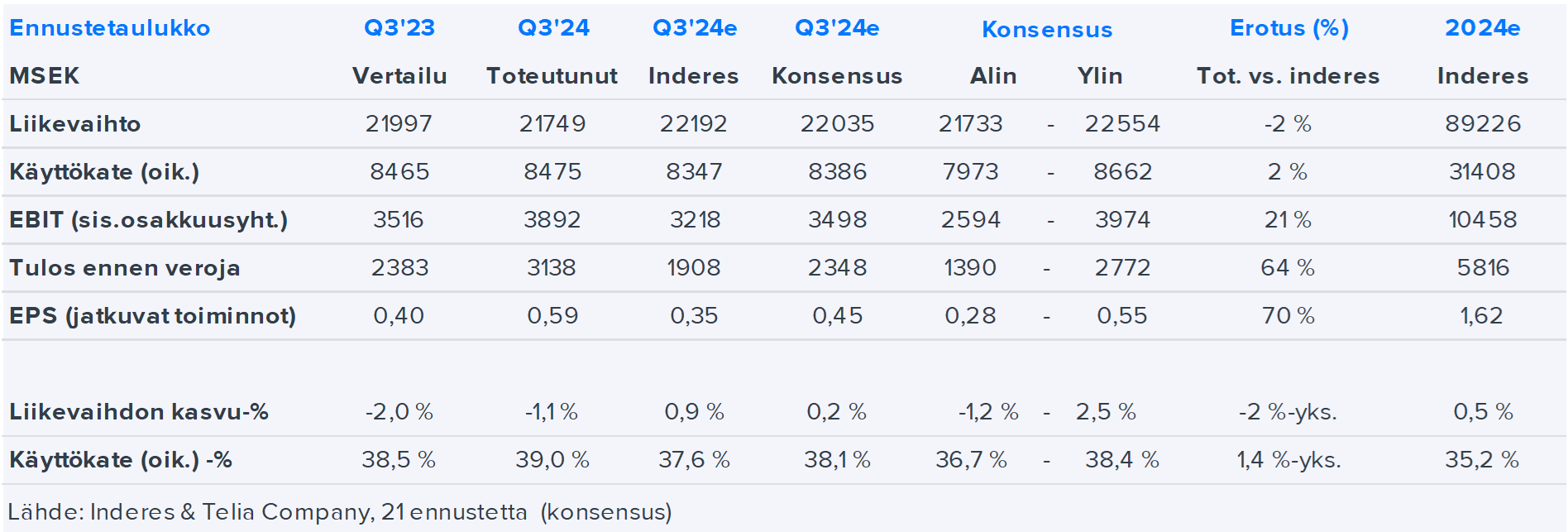
Task: Click the Q3'23 column header
Action: coord(399,28)
